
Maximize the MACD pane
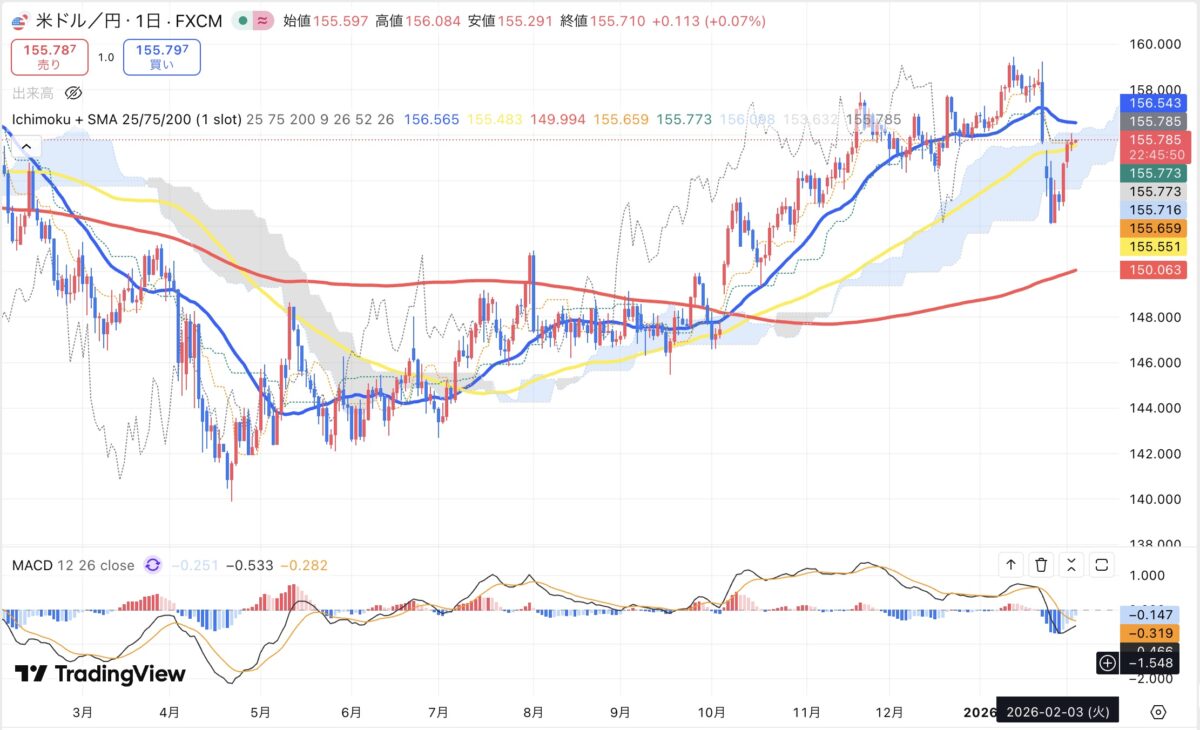(x=1102, y=565)
